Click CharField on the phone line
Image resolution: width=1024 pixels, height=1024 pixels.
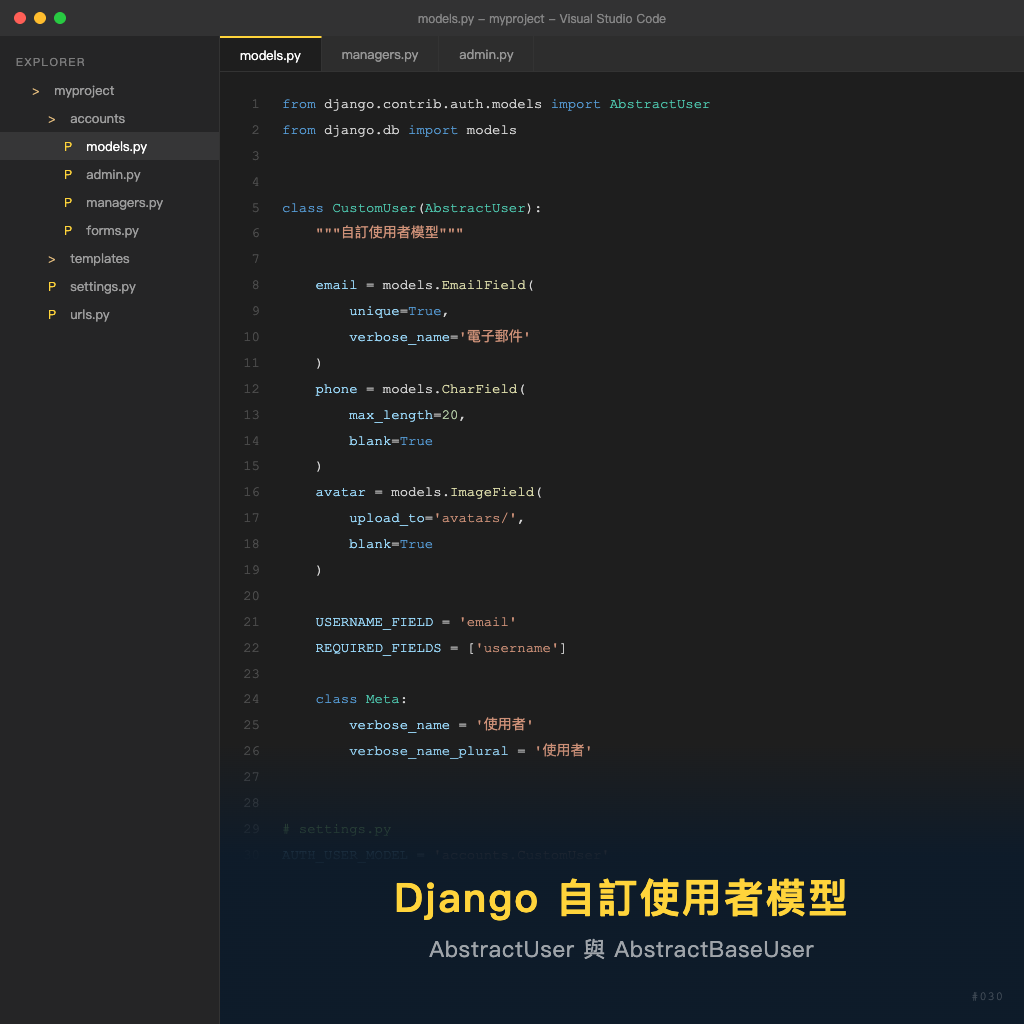479,389
